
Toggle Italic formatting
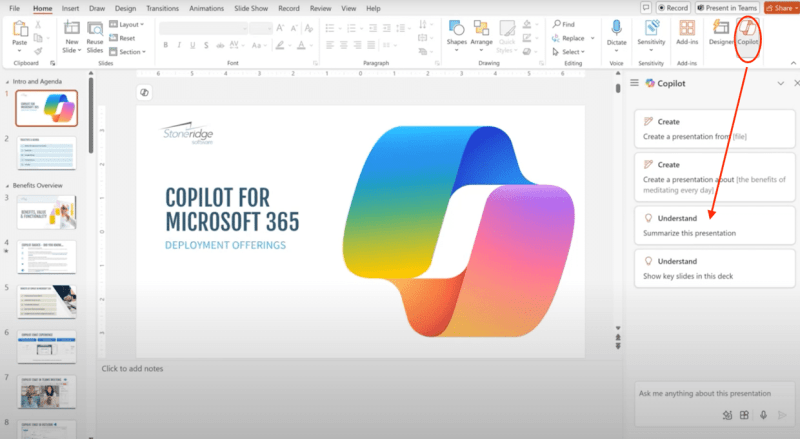point(179,45)
